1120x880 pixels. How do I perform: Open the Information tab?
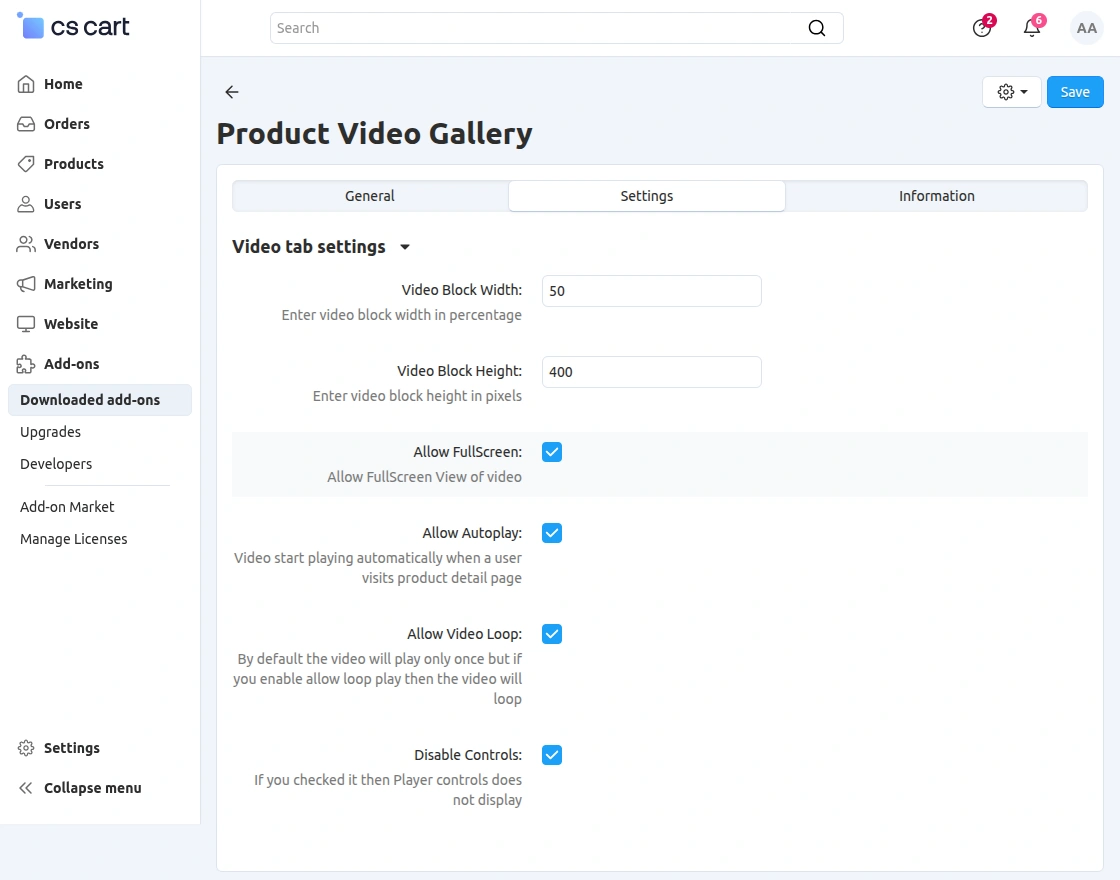936,196
